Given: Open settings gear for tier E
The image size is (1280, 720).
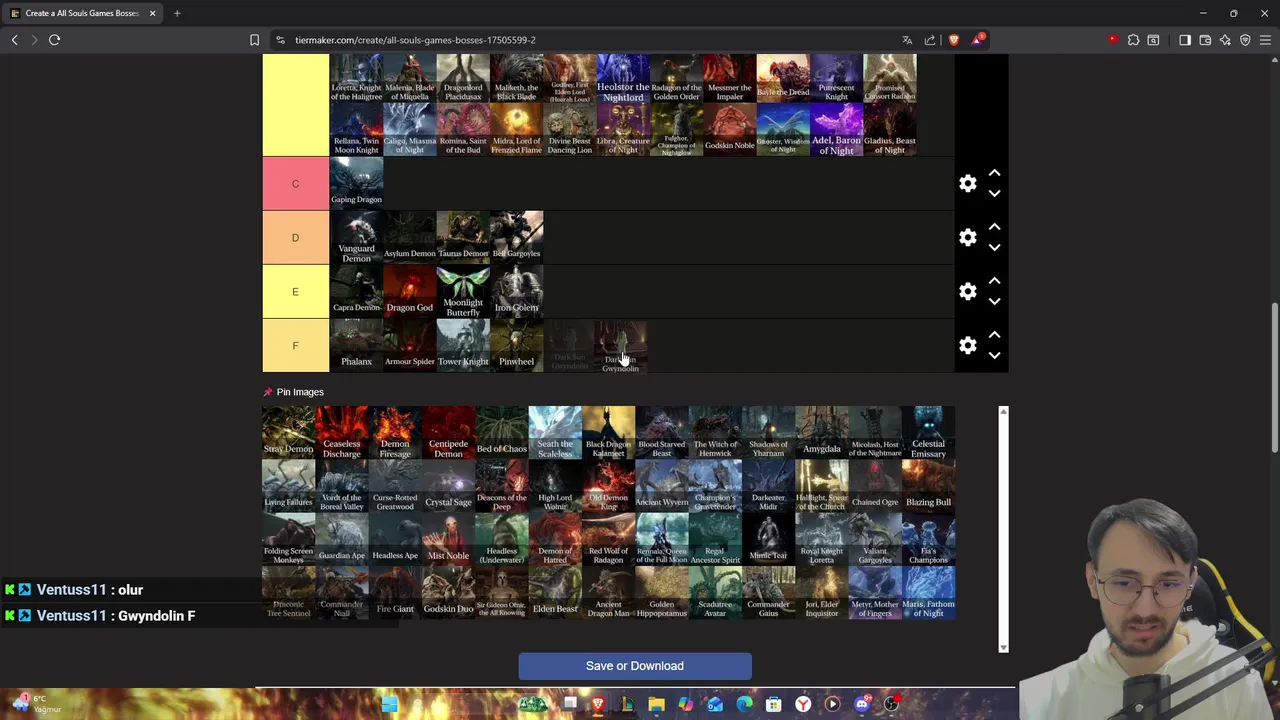Looking at the screenshot, I should (967, 291).
